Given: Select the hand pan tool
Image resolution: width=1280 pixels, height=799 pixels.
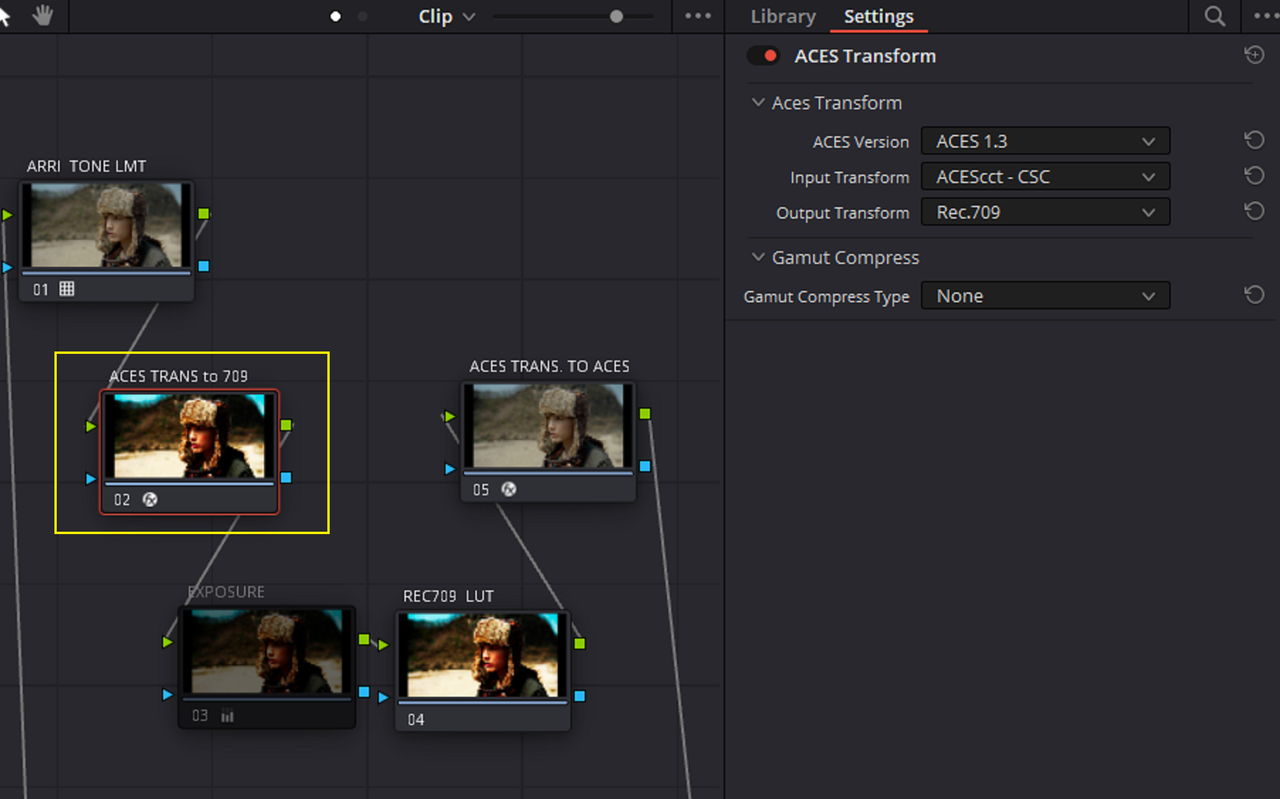Looking at the screenshot, I should coord(42,17).
